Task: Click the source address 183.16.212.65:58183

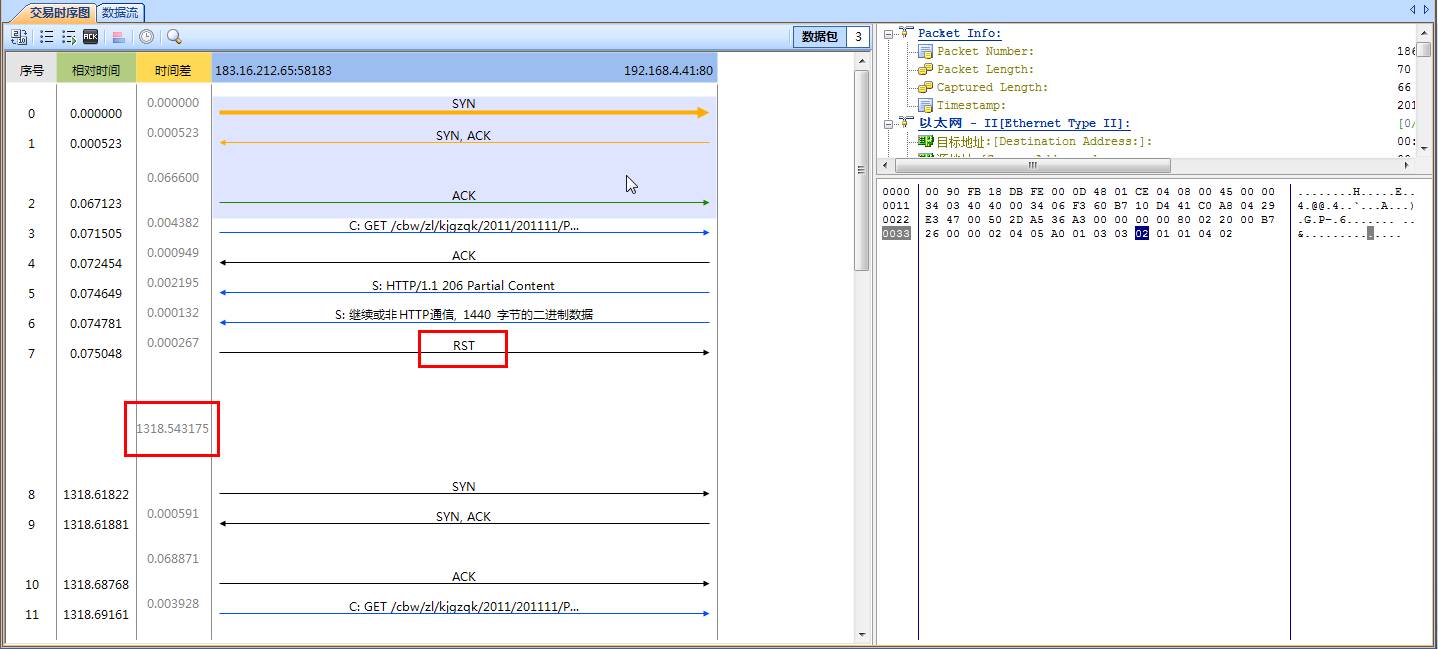Action: (x=273, y=71)
